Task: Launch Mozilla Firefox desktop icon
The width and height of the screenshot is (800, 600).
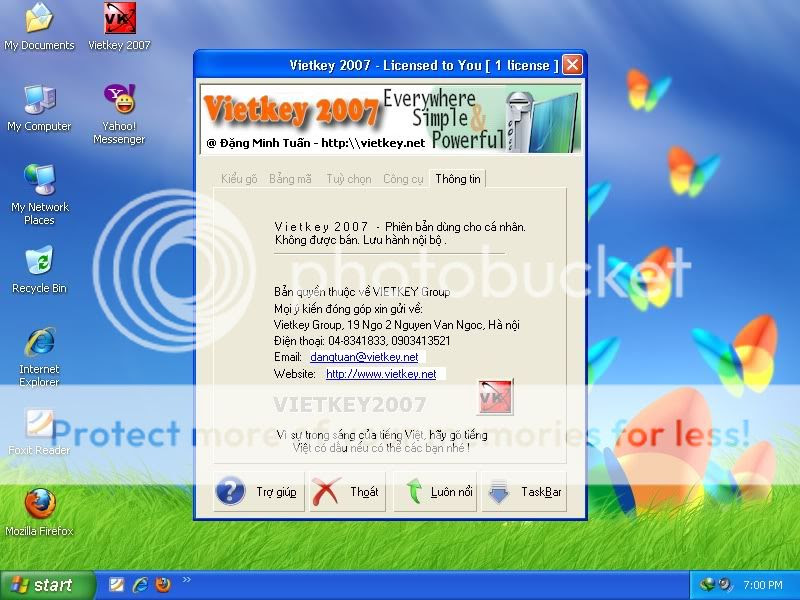Action: point(39,512)
